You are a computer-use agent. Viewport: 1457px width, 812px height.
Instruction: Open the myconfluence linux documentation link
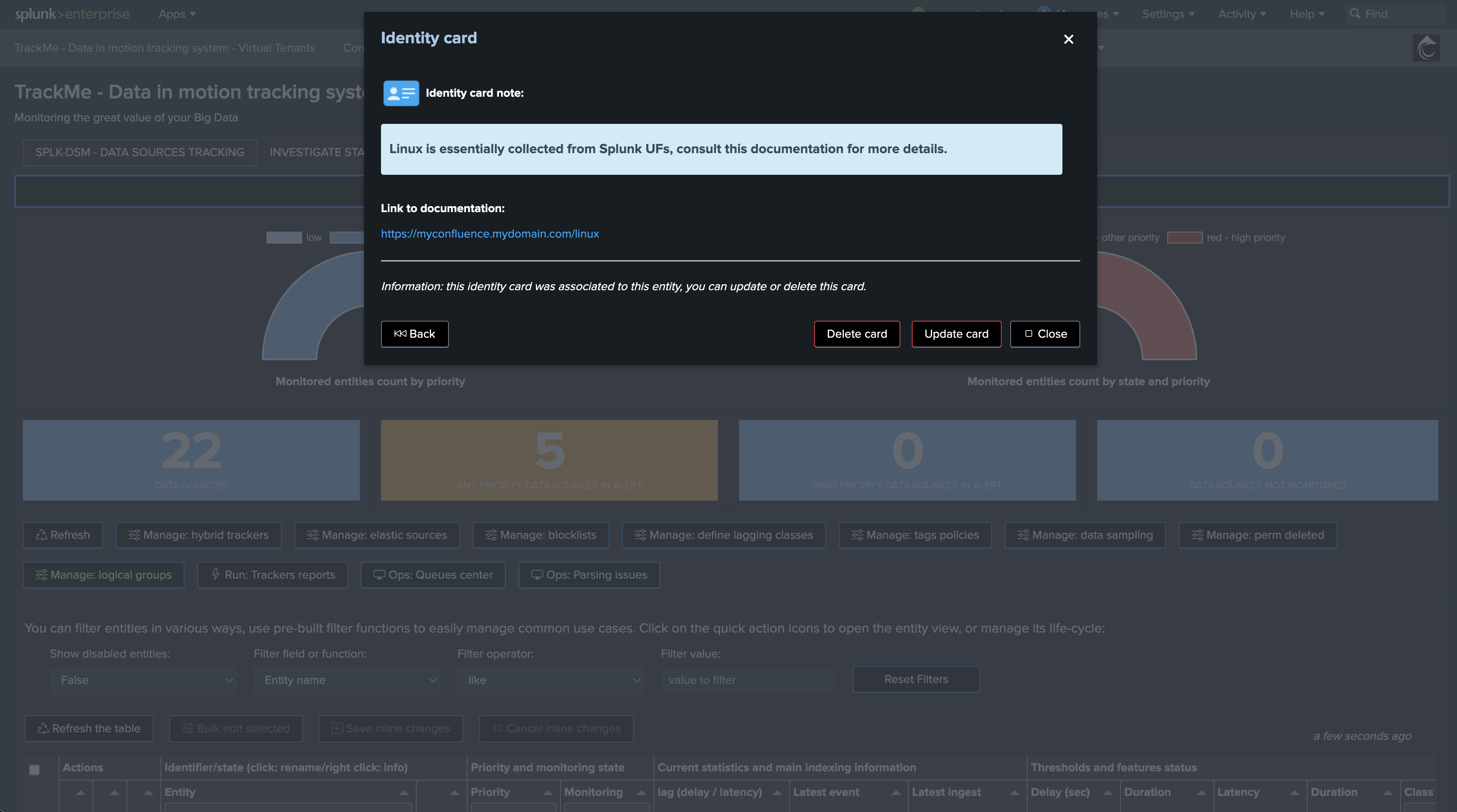(490, 233)
